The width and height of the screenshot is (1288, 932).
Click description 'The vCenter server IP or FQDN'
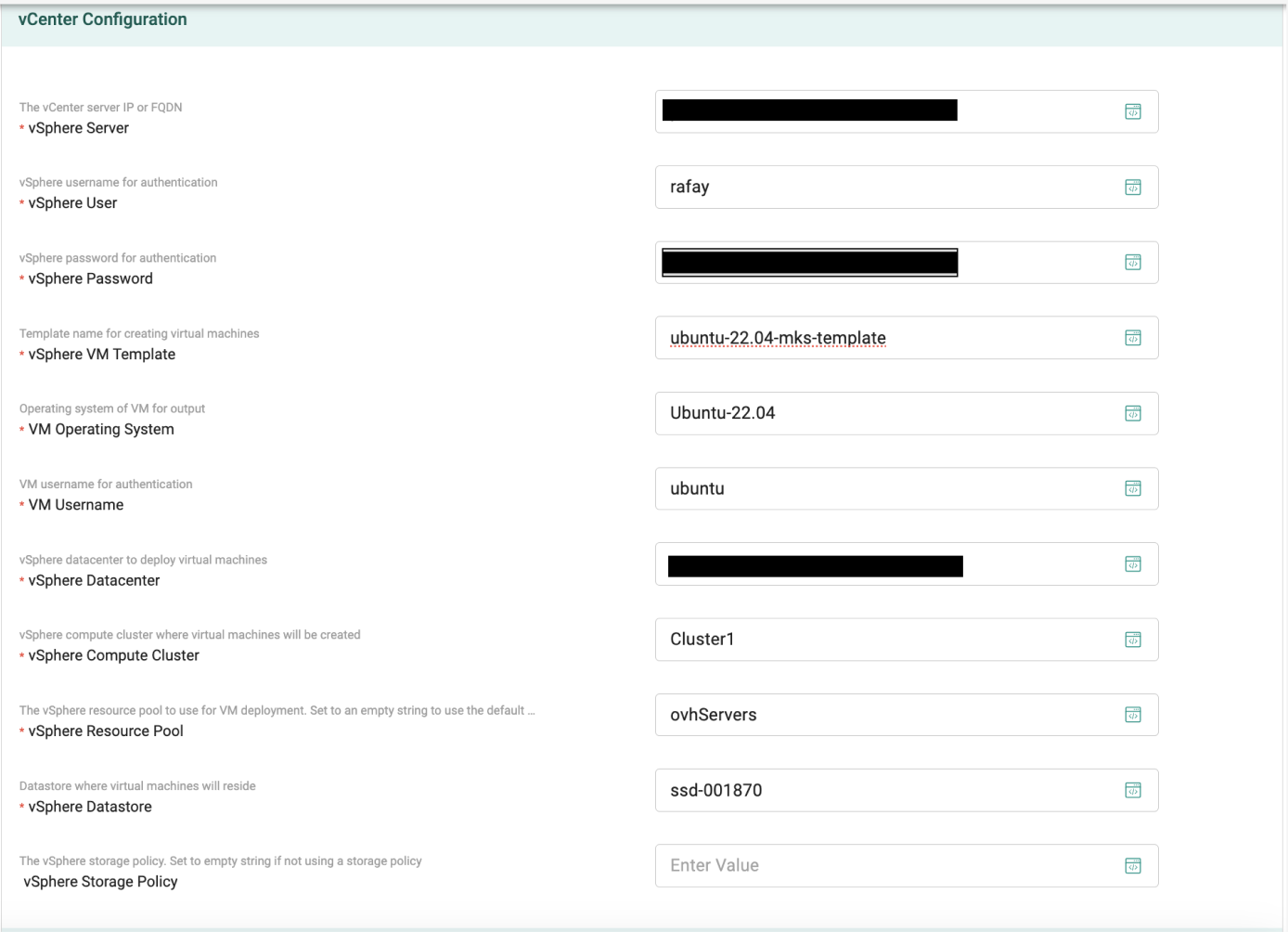pos(100,108)
